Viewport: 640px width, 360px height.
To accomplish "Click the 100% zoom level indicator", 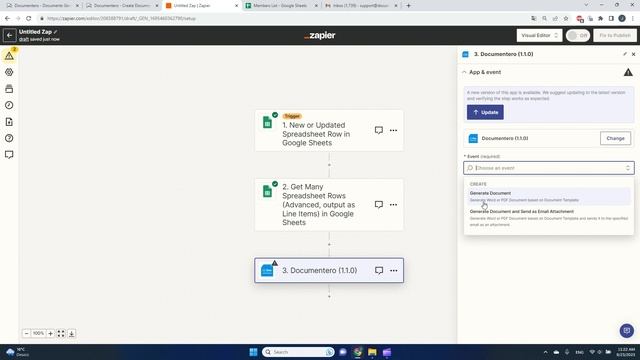I will (x=38, y=333).
